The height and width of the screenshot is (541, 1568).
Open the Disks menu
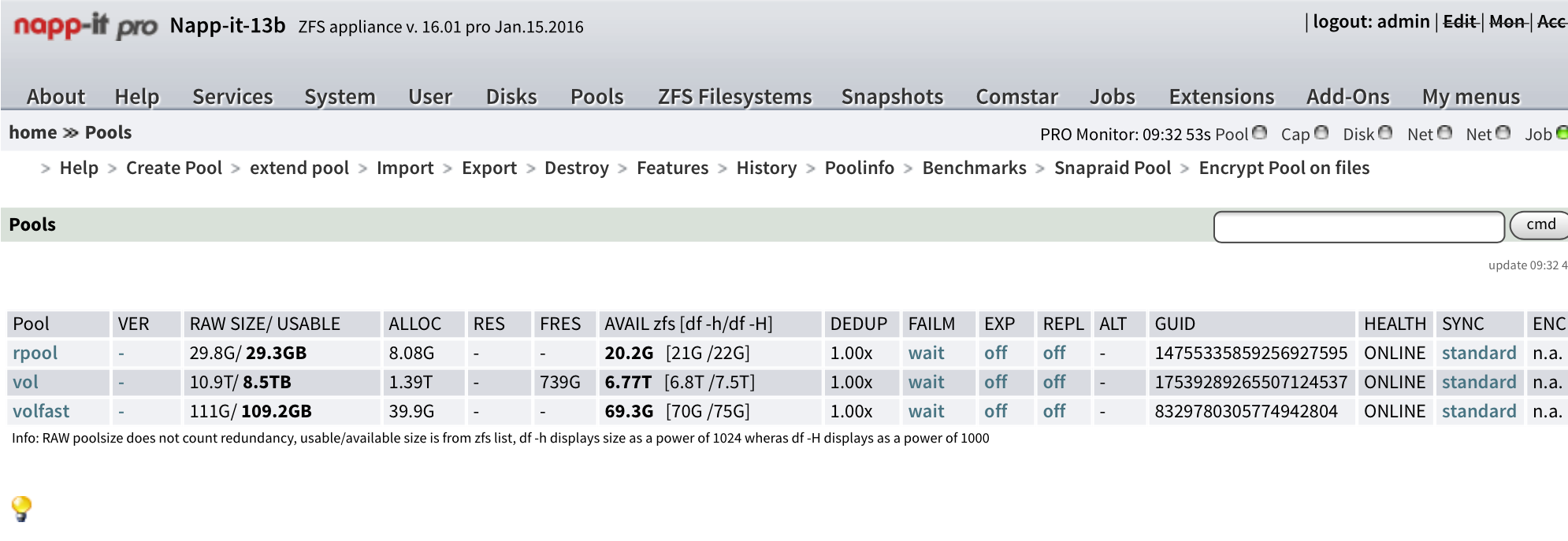click(x=511, y=96)
